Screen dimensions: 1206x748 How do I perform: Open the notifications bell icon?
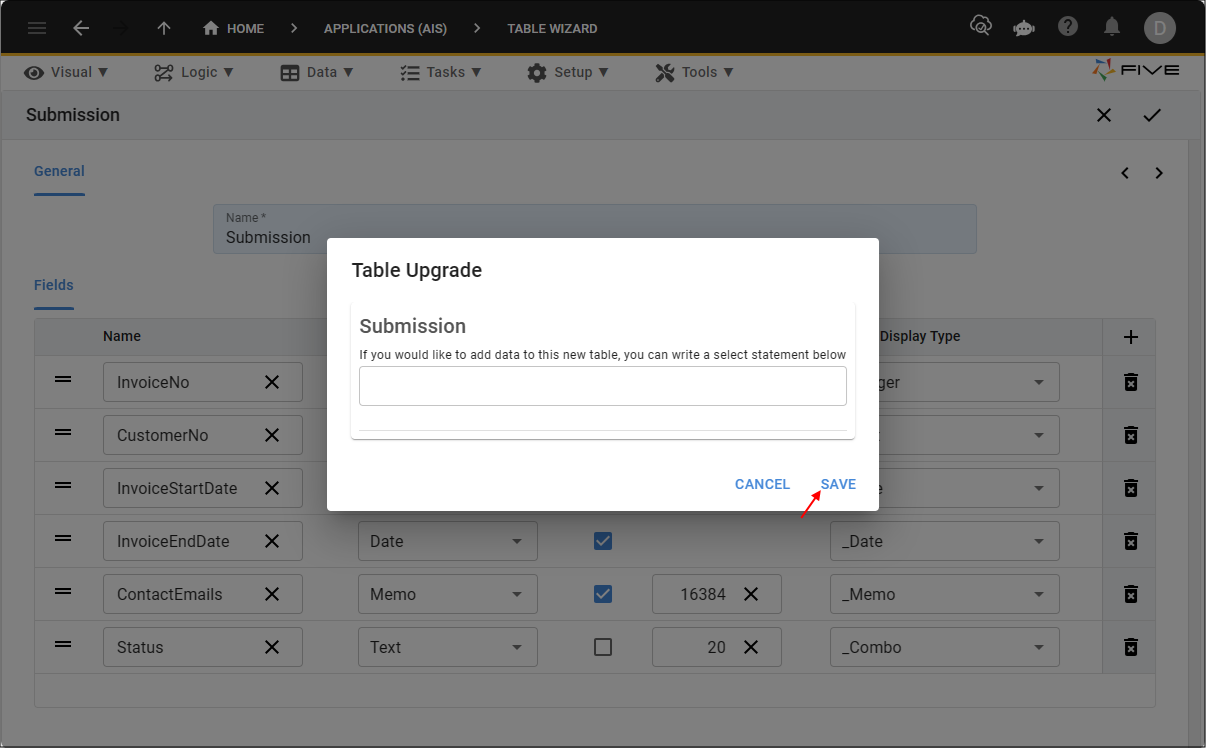point(1112,27)
